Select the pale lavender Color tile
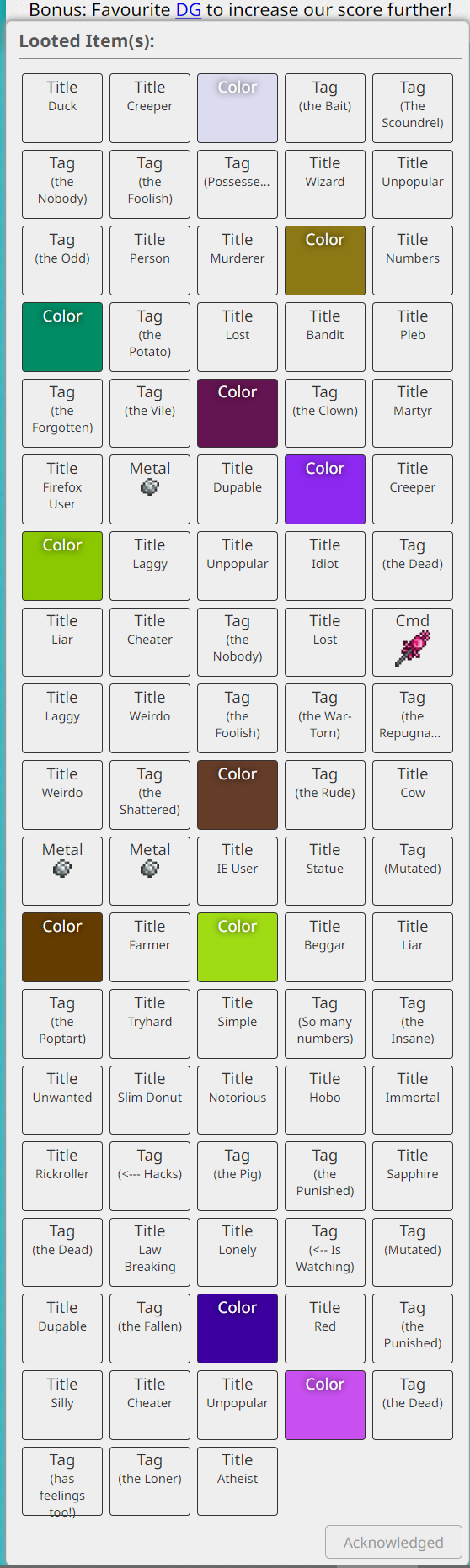470x1568 pixels. point(238,108)
